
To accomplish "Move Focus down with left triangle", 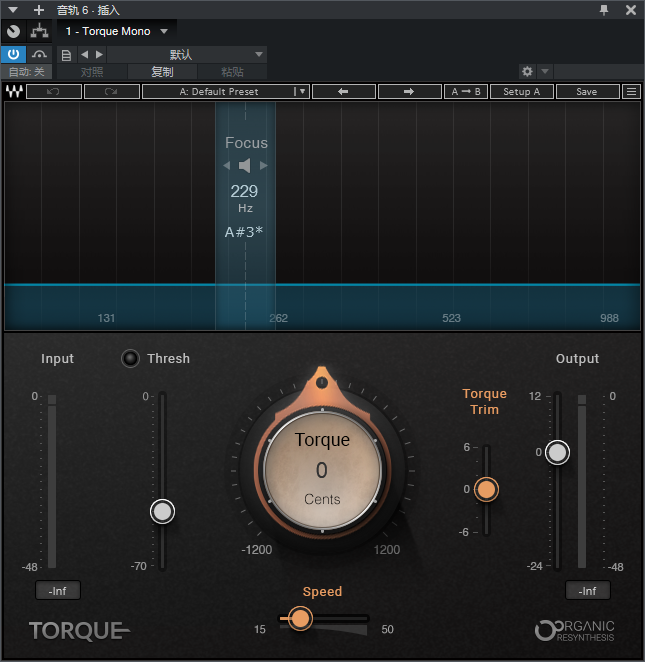I will [x=227, y=166].
